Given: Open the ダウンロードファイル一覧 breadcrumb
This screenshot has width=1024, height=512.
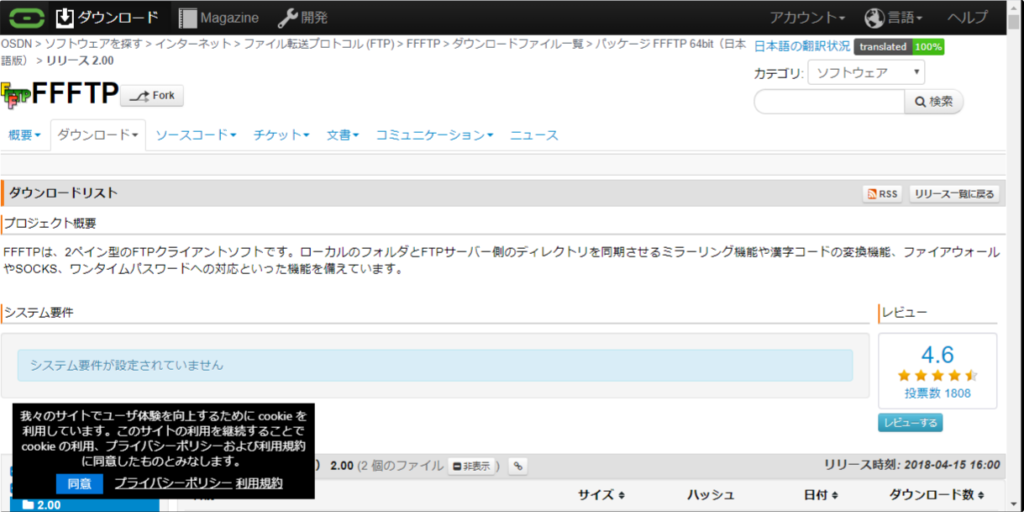Looking at the screenshot, I should click(x=517, y=44).
